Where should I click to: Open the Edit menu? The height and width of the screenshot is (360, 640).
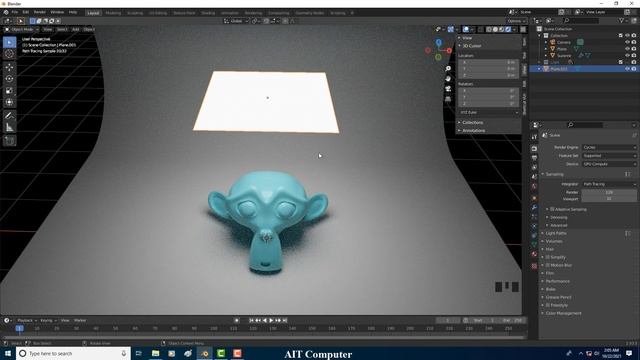[x=26, y=12]
